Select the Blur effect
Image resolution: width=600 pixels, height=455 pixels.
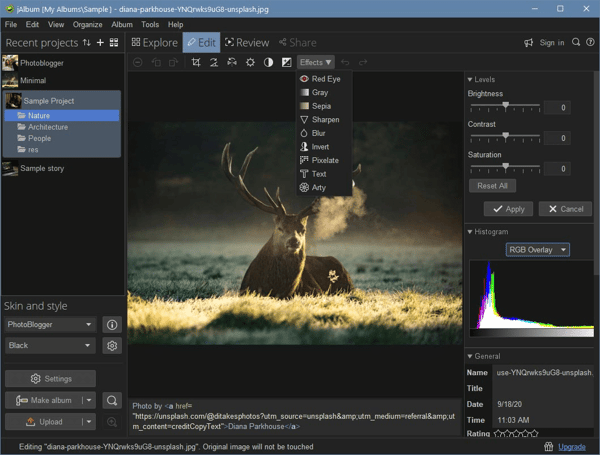pos(324,133)
